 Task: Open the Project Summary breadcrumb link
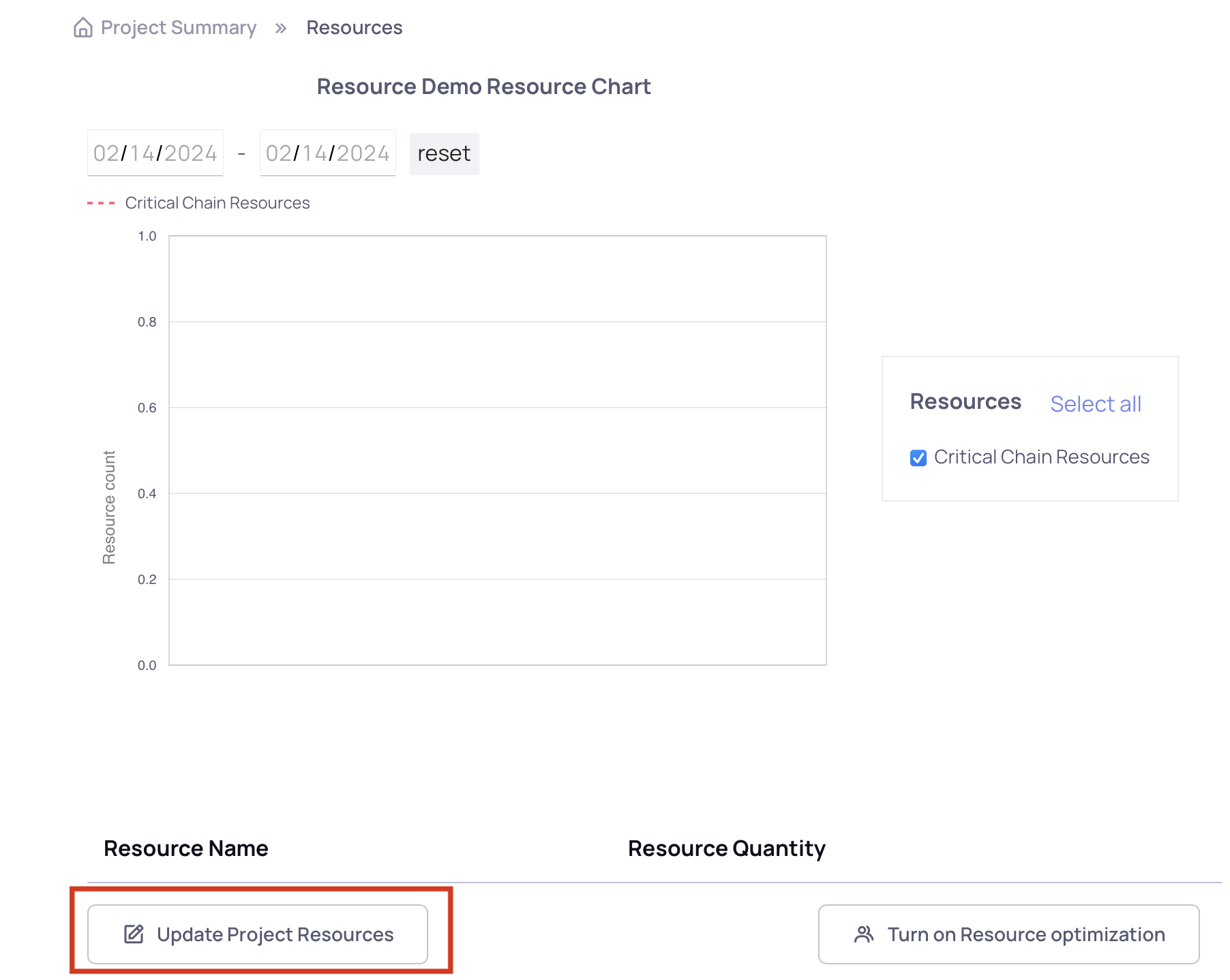(x=179, y=27)
